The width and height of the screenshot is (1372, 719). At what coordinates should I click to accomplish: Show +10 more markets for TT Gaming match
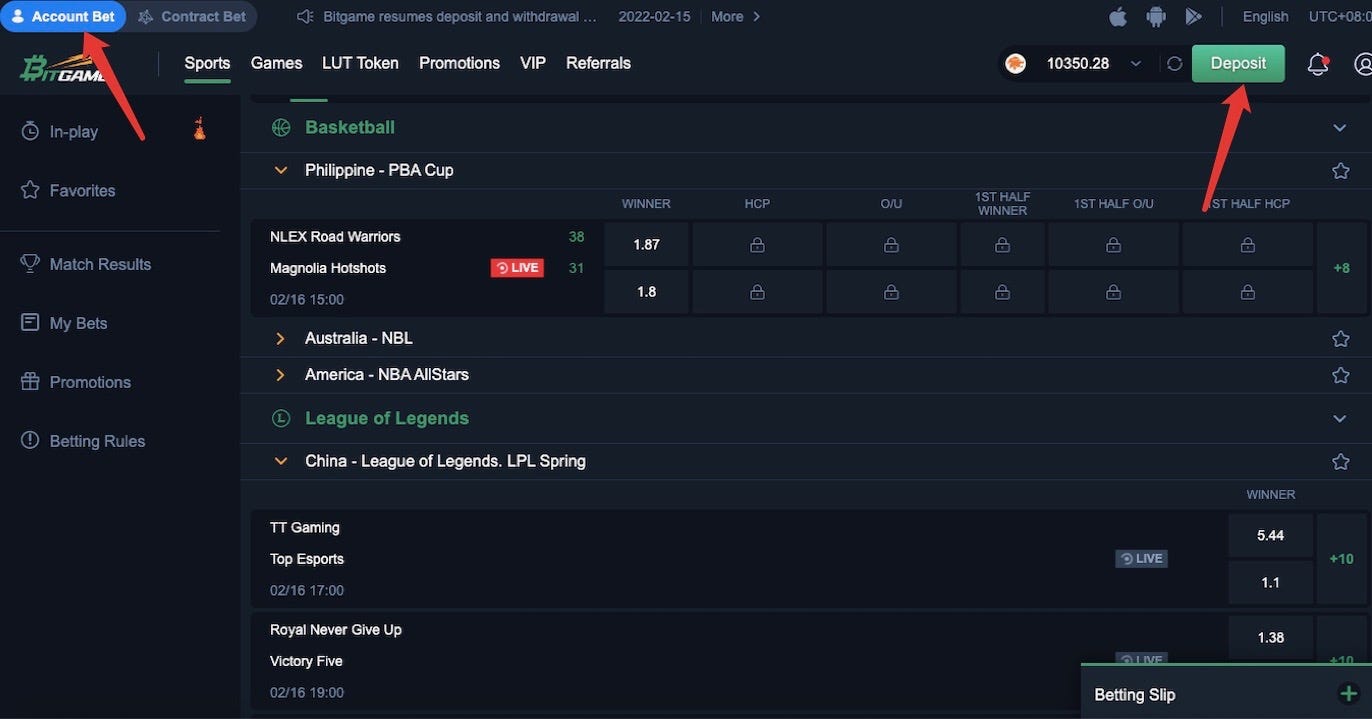pos(1341,559)
